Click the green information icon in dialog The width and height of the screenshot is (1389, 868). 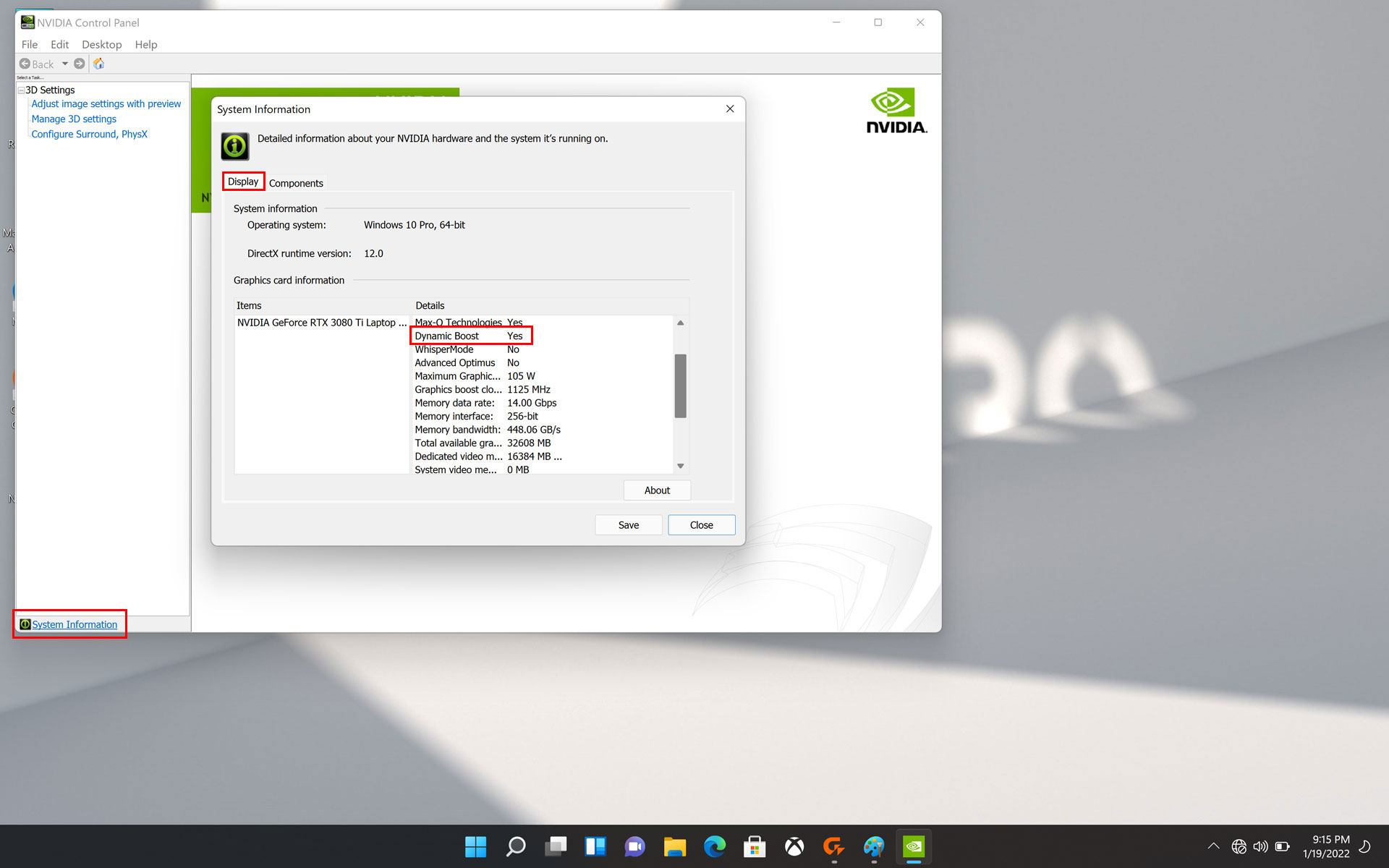pos(235,146)
